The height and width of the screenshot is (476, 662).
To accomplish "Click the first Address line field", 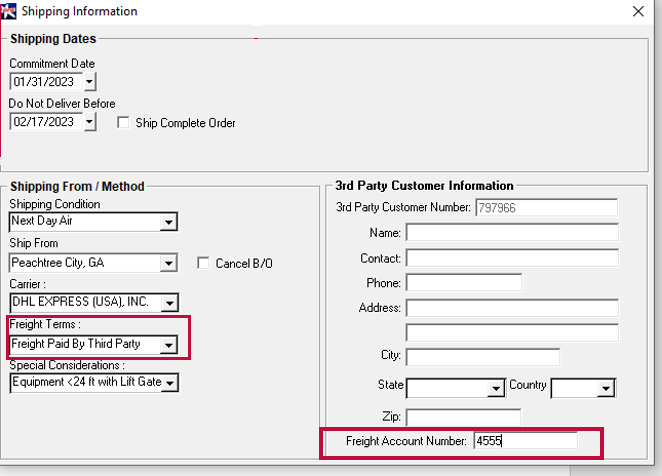I will (x=511, y=308).
